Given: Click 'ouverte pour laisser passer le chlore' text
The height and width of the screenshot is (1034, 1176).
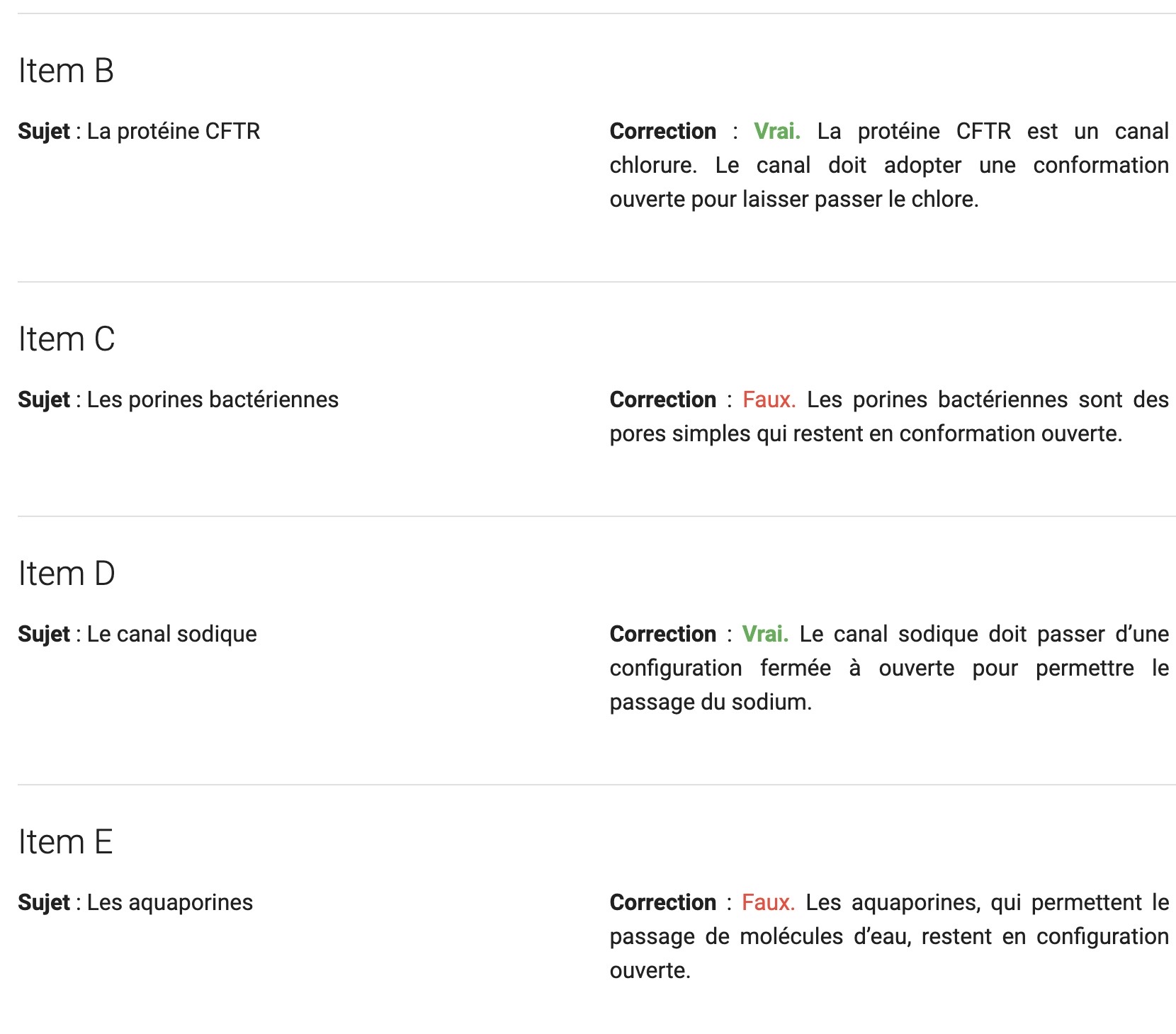Looking at the screenshot, I should tap(794, 200).
